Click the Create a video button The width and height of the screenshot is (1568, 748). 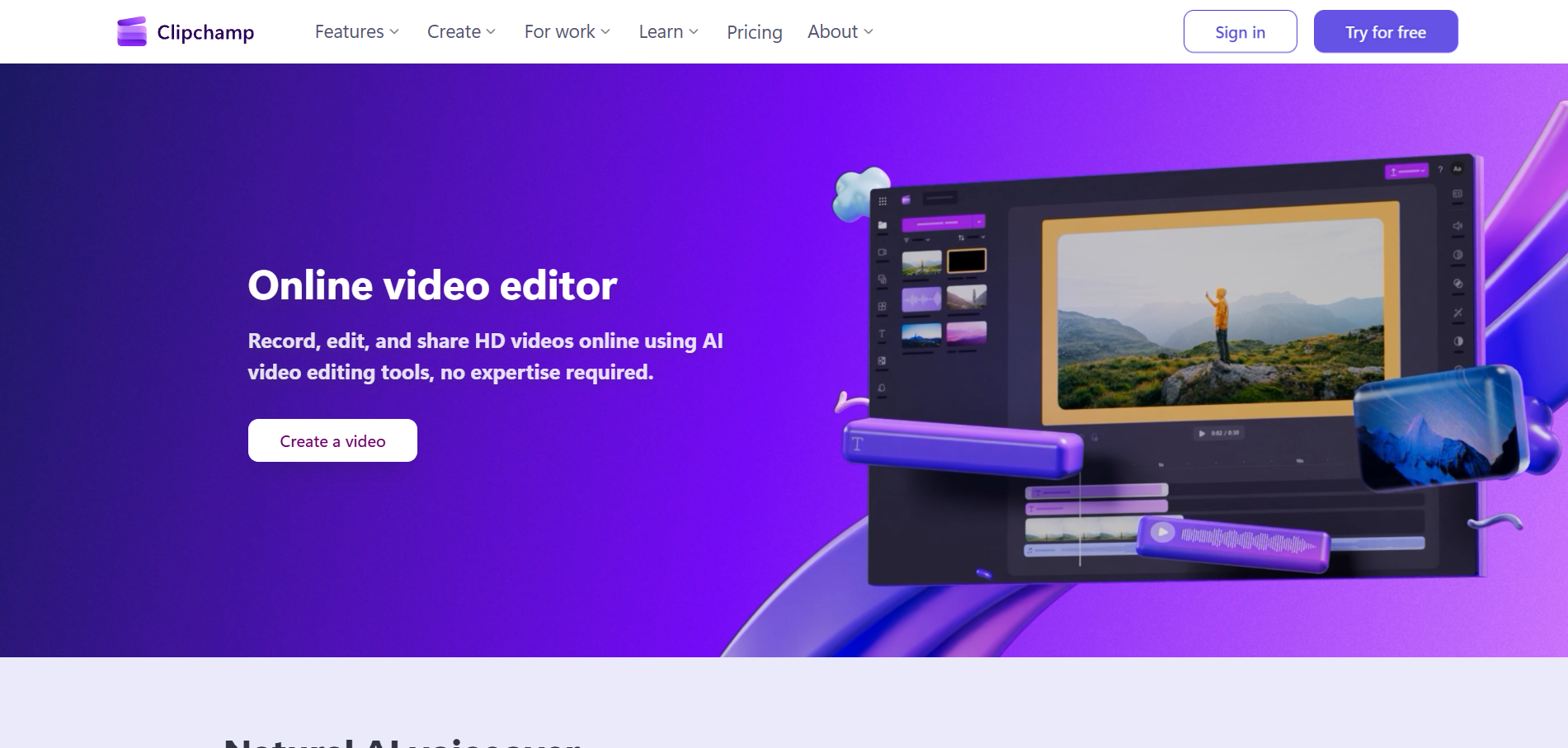[x=332, y=440]
